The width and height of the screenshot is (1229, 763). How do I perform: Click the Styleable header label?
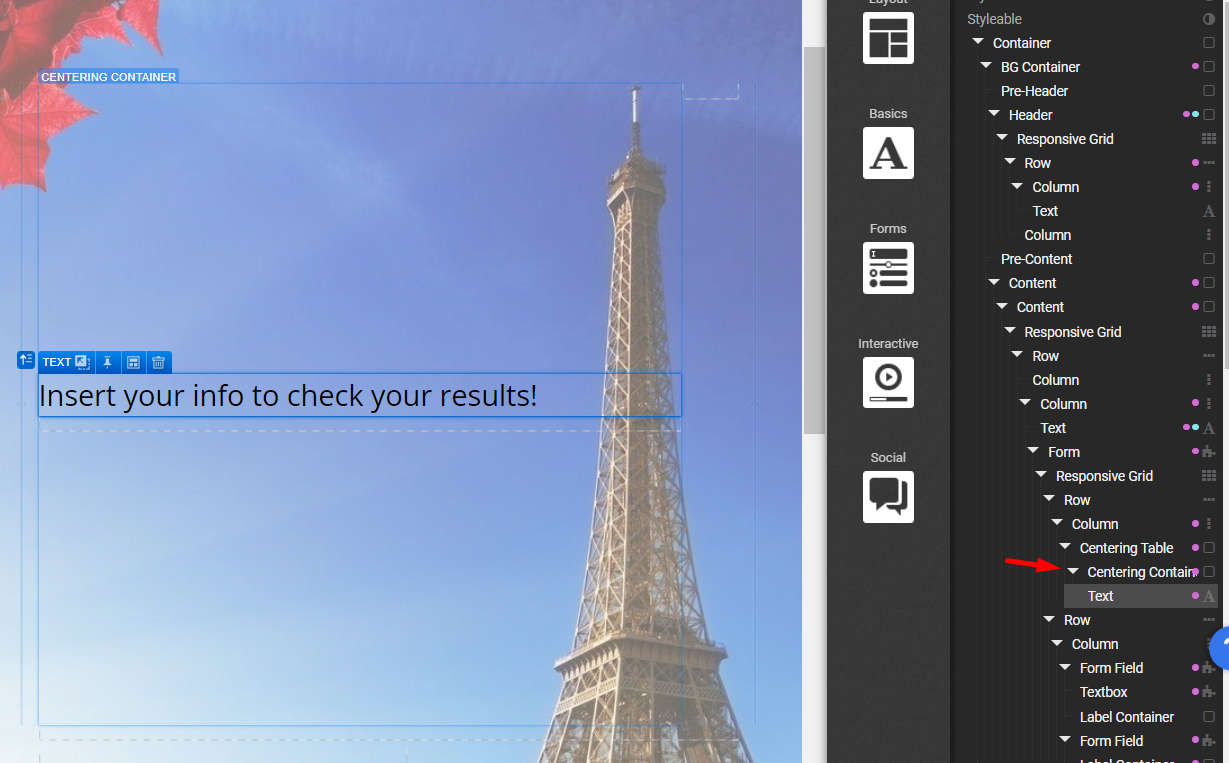point(994,19)
